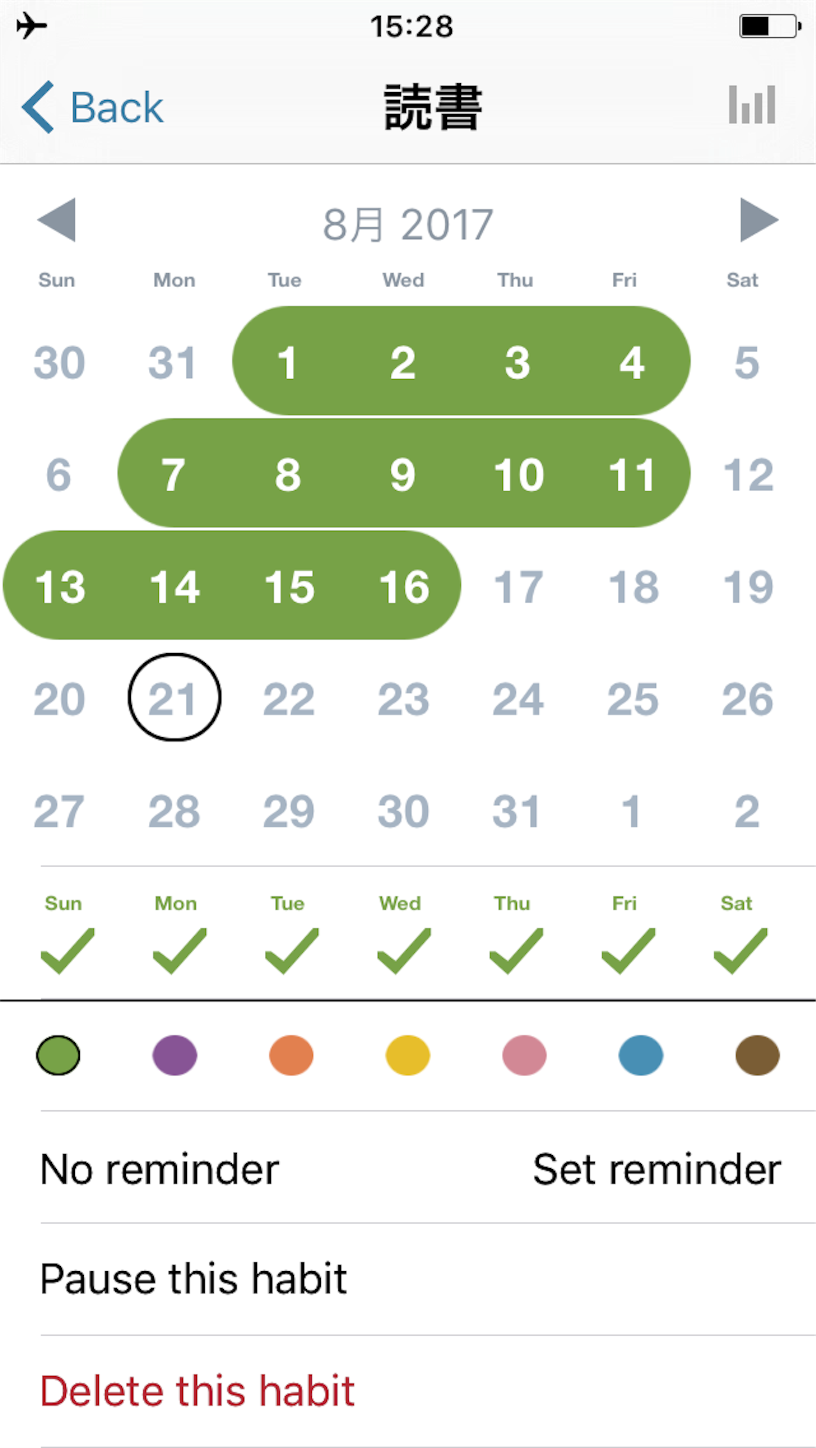Image resolution: width=816 pixels, height=1448 pixels.
Task: Choose the orange color swatch
Action: click(x=291, y=1055)
